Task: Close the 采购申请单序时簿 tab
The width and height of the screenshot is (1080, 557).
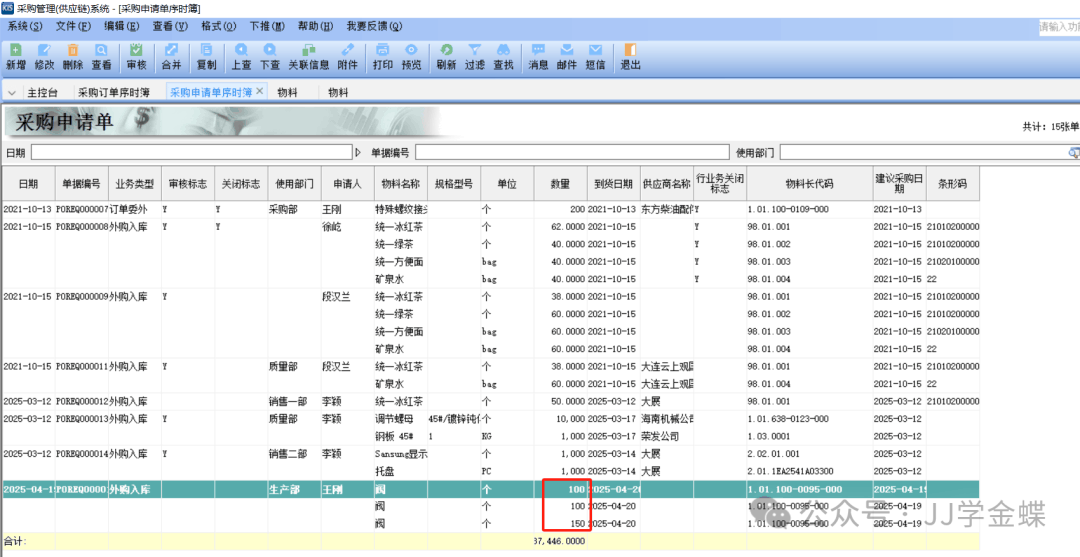Action: coord(260,91)
